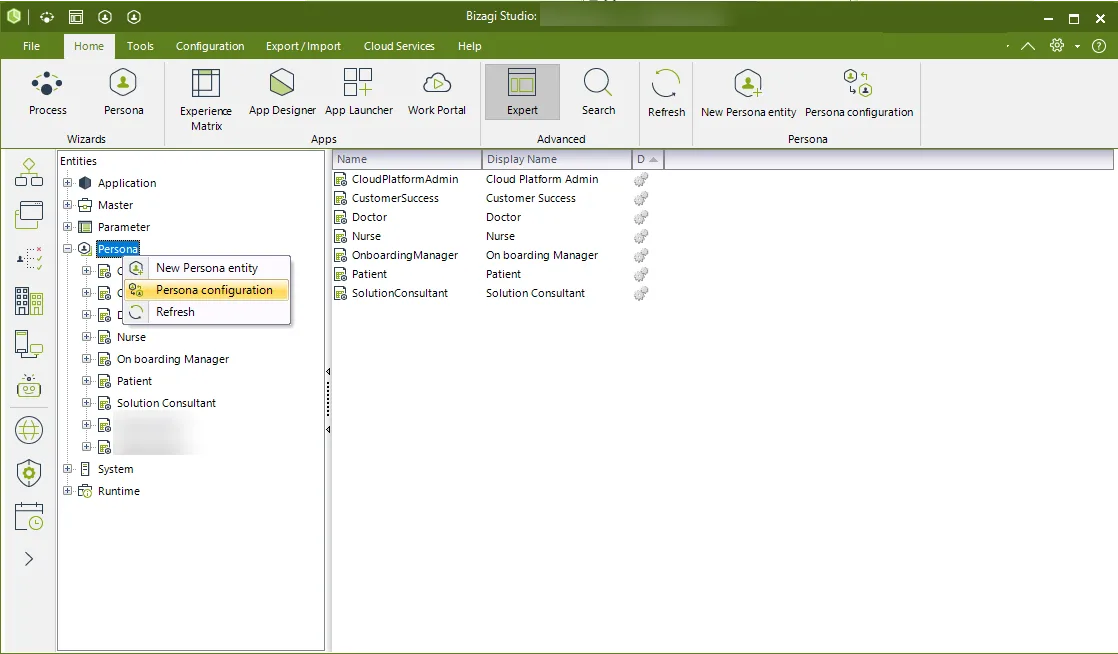The image size is (1118, 654).
Task: Create a New Persona entity from ribbon
Action: pyautogui.click(x=748, y=93)
